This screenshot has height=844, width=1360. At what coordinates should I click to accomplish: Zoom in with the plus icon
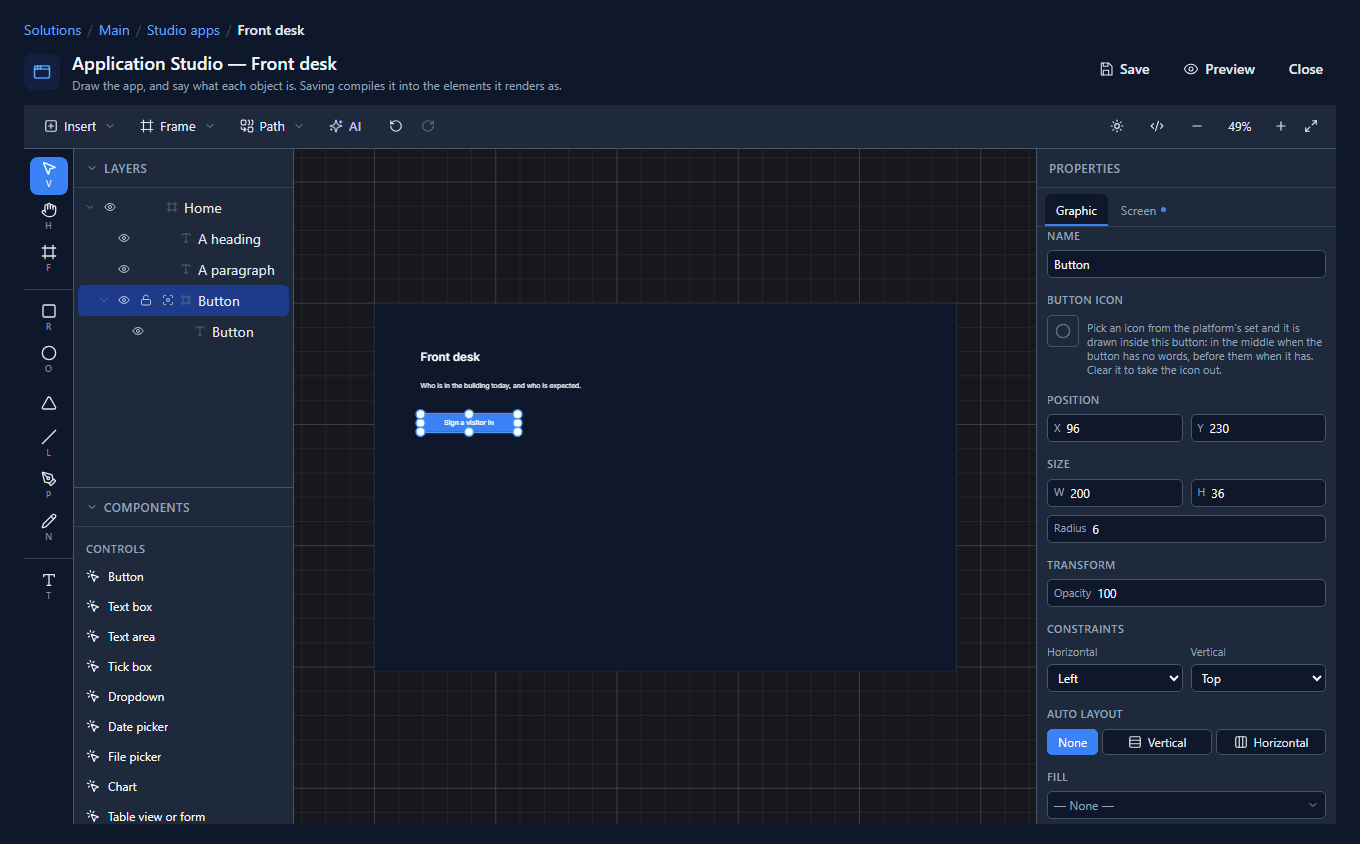pos(1281,126)
